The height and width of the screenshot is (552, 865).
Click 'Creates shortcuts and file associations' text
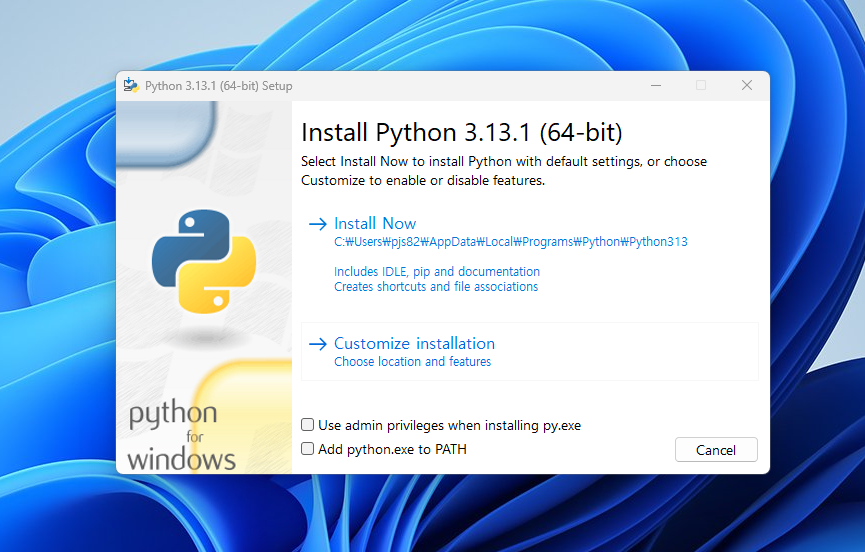[x=436, y=287]
